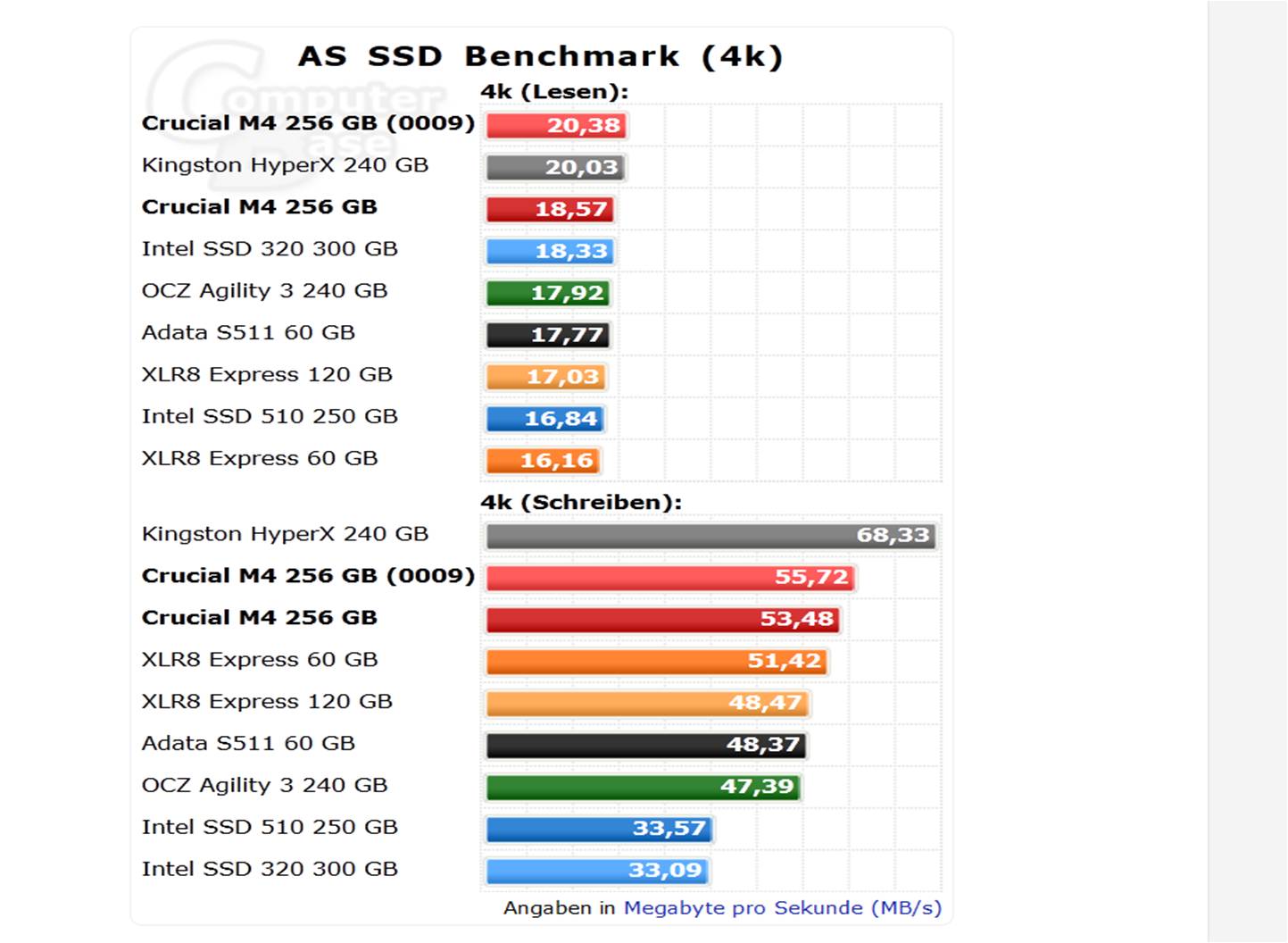Screen dimensions: 1288x943
Task: Select Kingston HyperX 240 GB label under Lesen
Action: (x=285, y=166)
